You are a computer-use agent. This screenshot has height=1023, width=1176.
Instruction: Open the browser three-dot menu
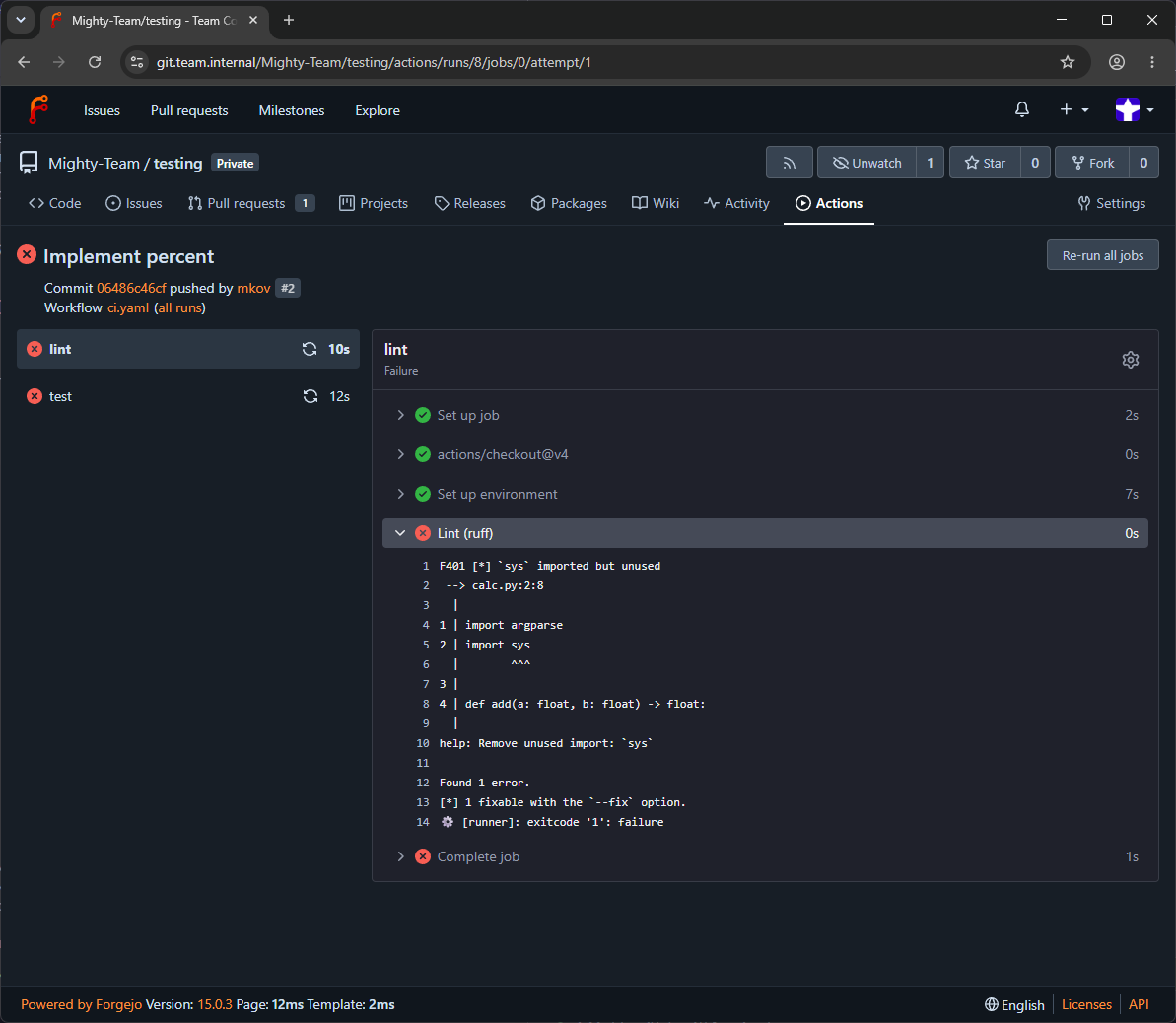coord(1152,62)
